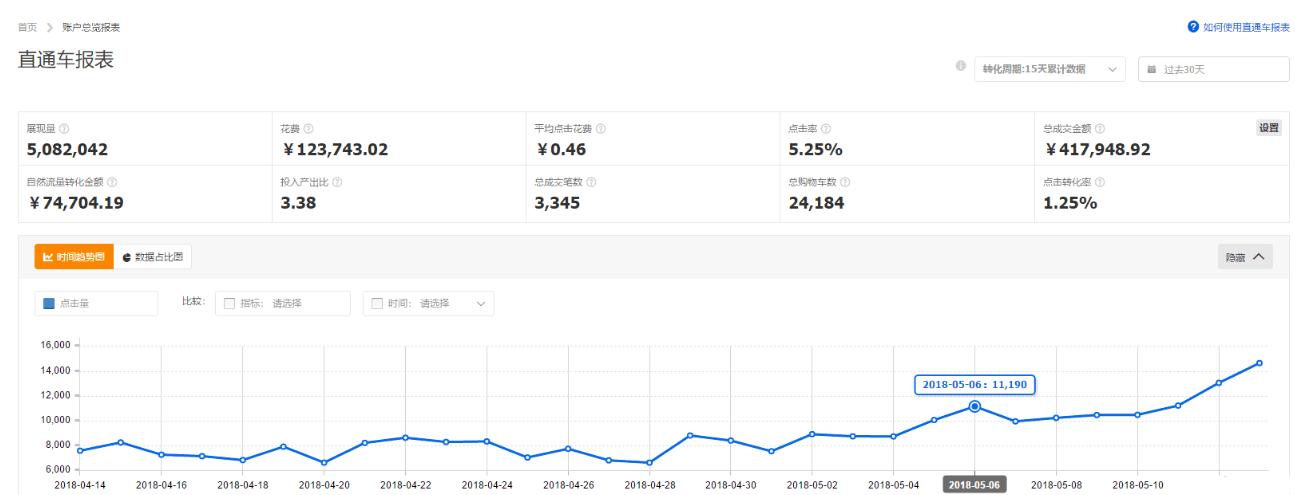The height and width of the screenshot is (495, 1295).
Task: Click the 总成交笔数 value 3,345
Action: tap(558, 203)
